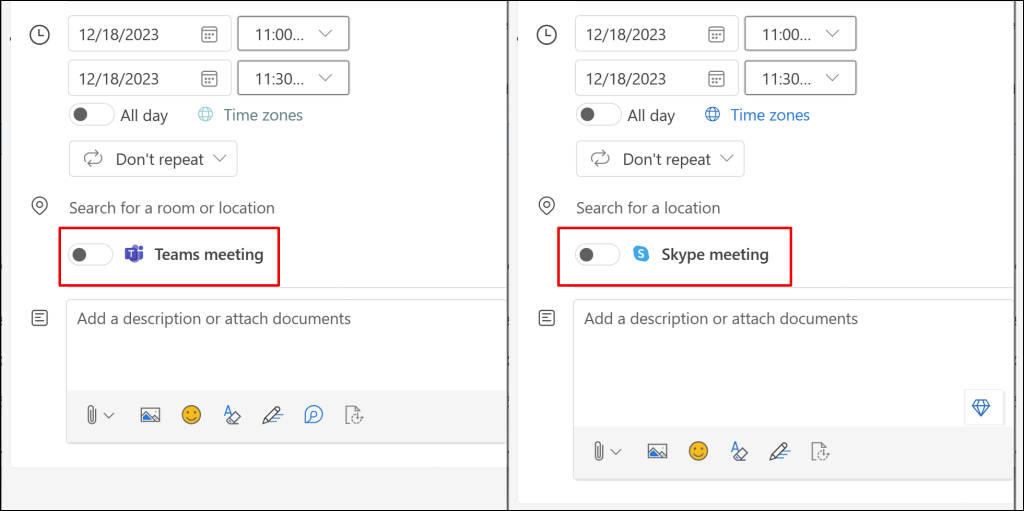This screenshot has width=1024, height=511.
Task: Click start date 12/18/2023 field in left panel
Action: [150, 33]
